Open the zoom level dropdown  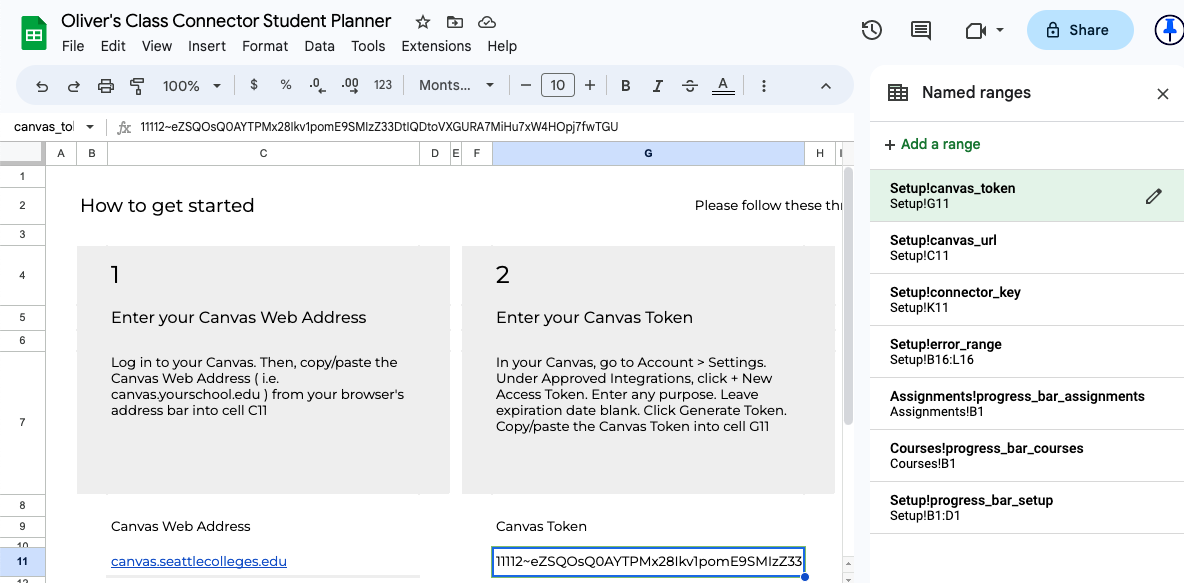pyautogui.click(x=192, y=86)
